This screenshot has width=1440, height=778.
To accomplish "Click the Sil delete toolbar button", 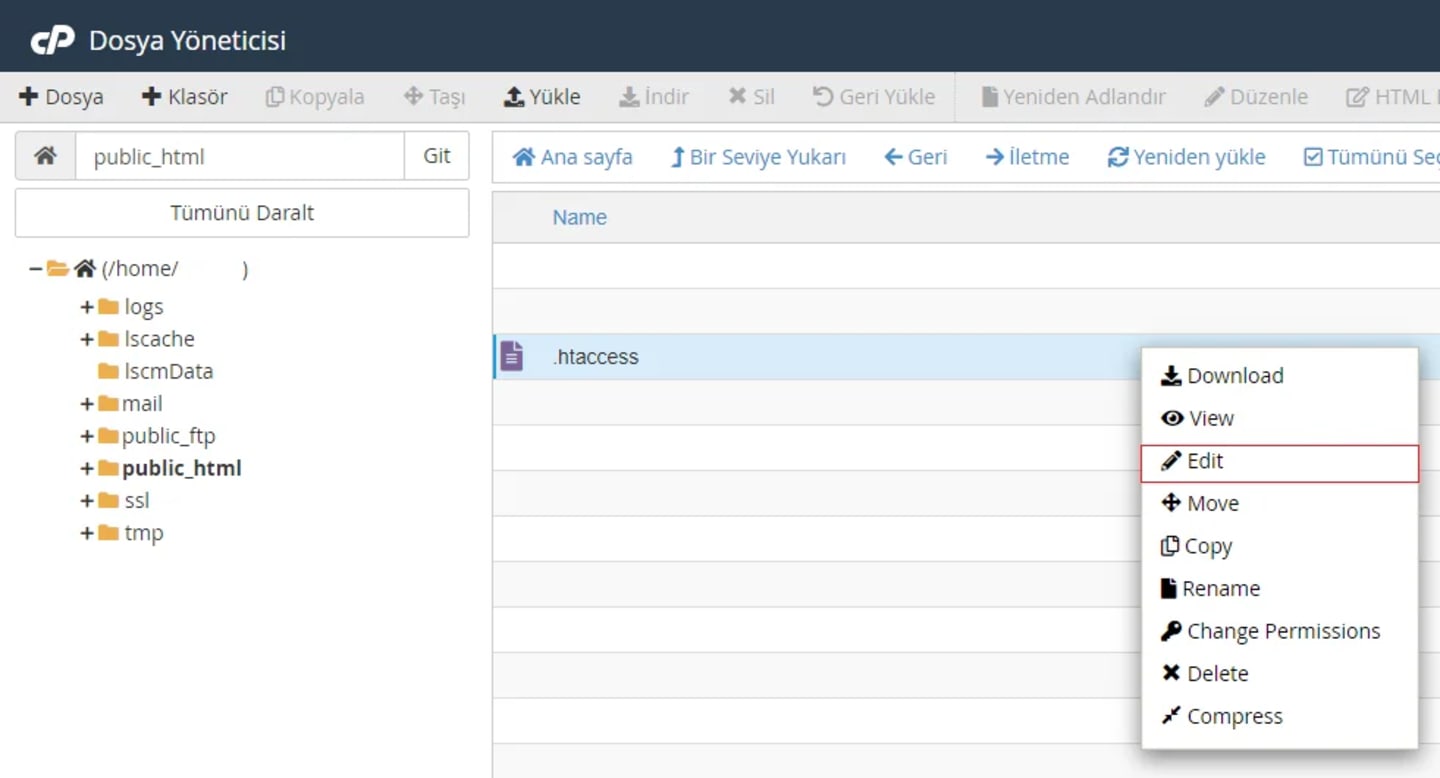I will click(751, 97).
